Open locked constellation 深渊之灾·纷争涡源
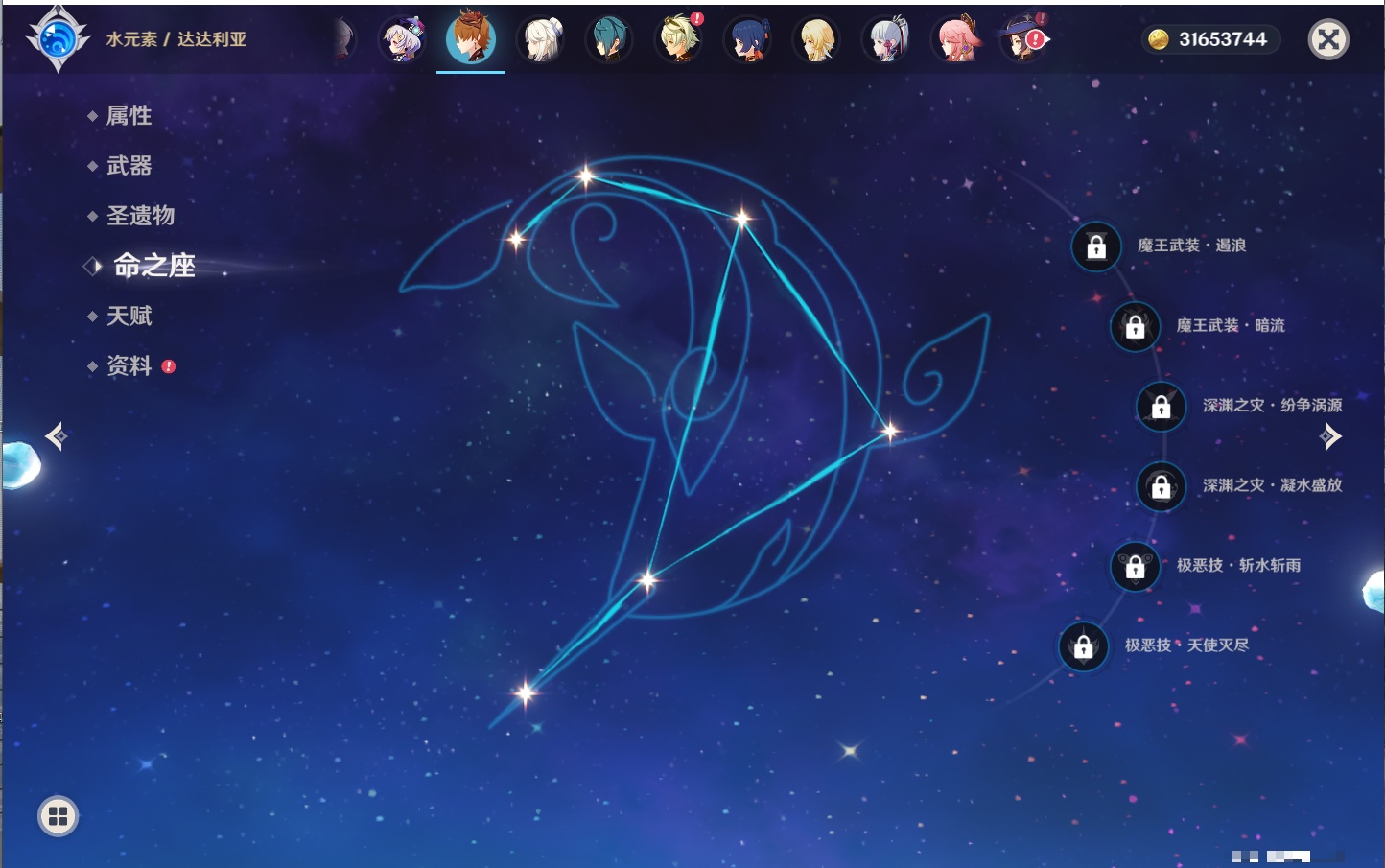This screenshot has width=1385, height=868. [x=1161, y=406]
